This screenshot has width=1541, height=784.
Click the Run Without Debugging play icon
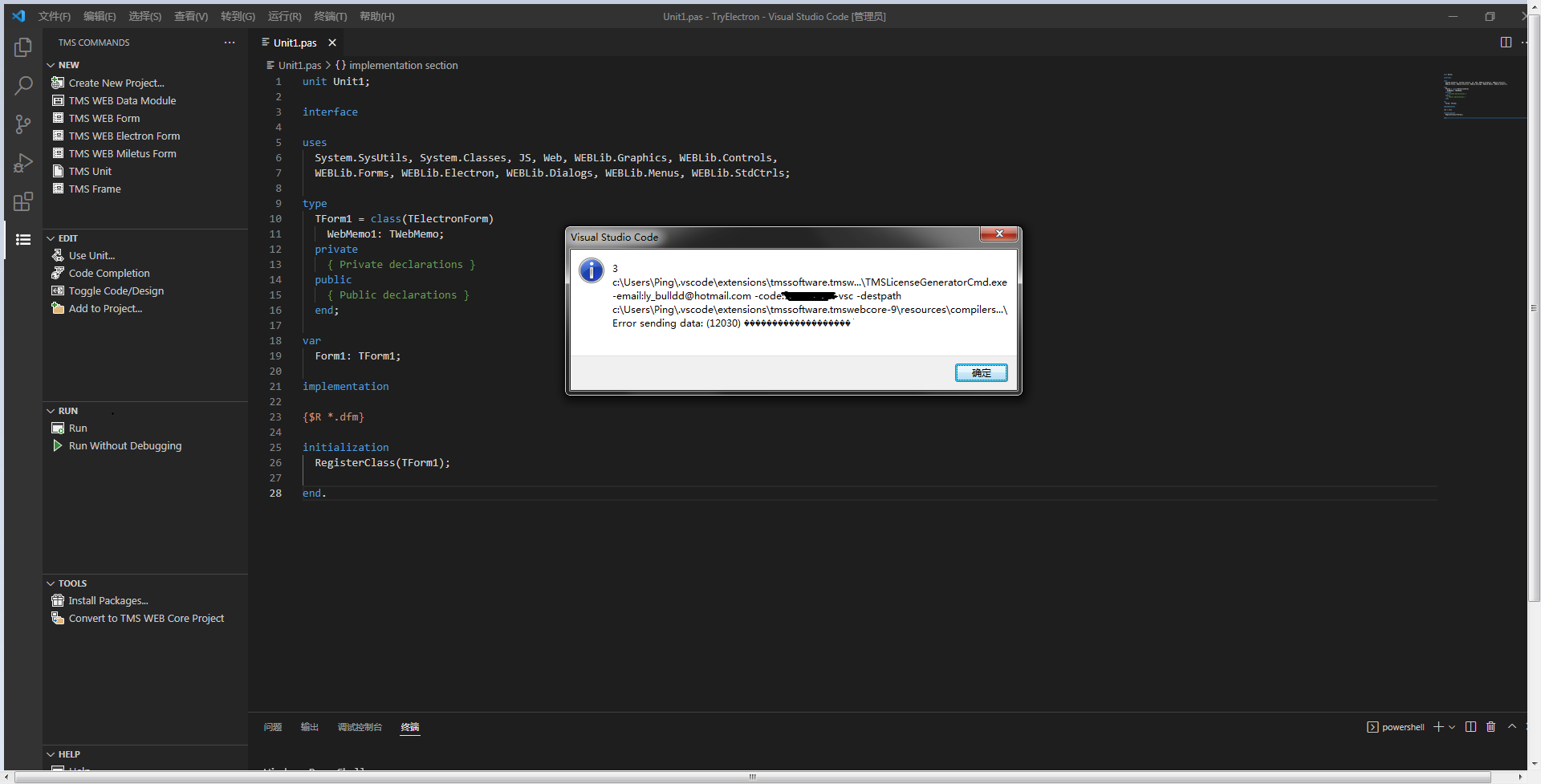tap(58, 445)
